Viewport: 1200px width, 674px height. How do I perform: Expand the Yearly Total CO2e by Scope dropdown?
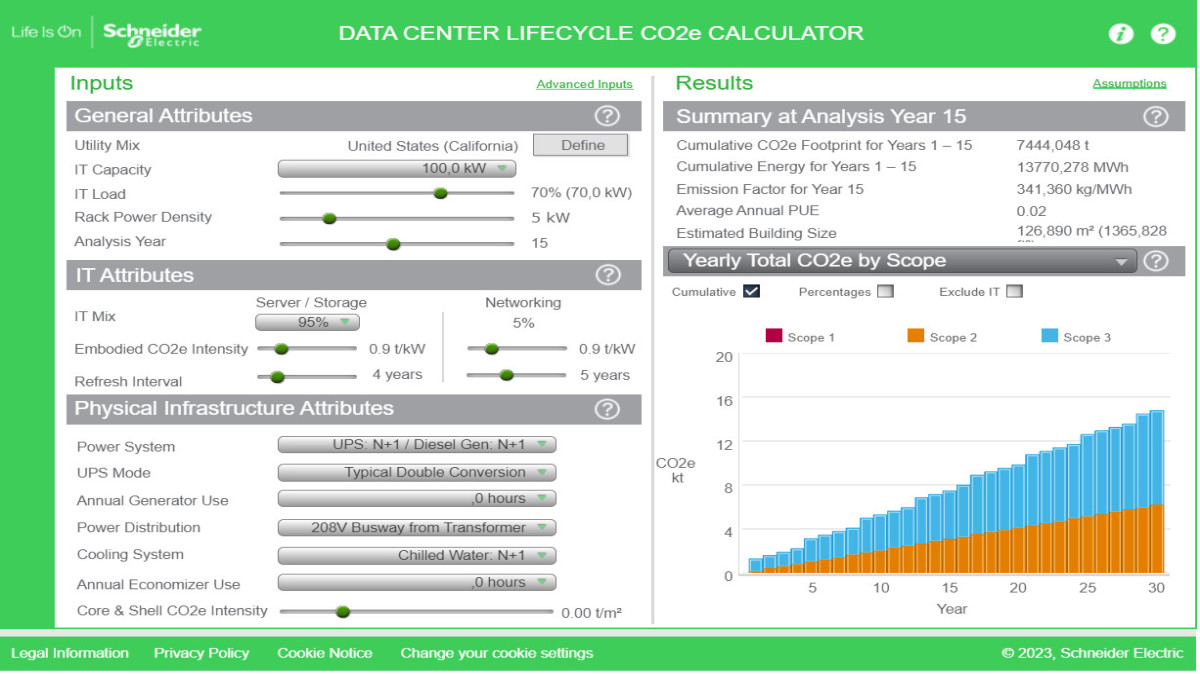[900, 261]
